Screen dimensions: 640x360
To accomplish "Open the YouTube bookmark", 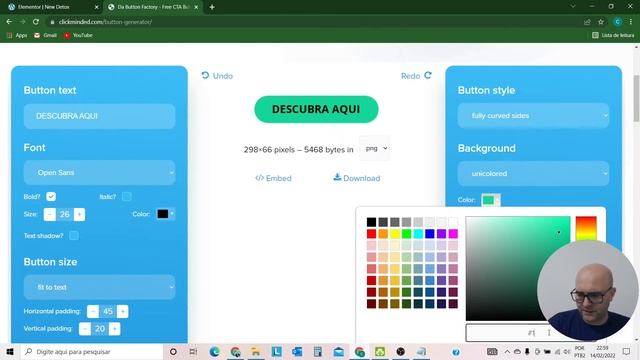I will (x=78, y=36).
